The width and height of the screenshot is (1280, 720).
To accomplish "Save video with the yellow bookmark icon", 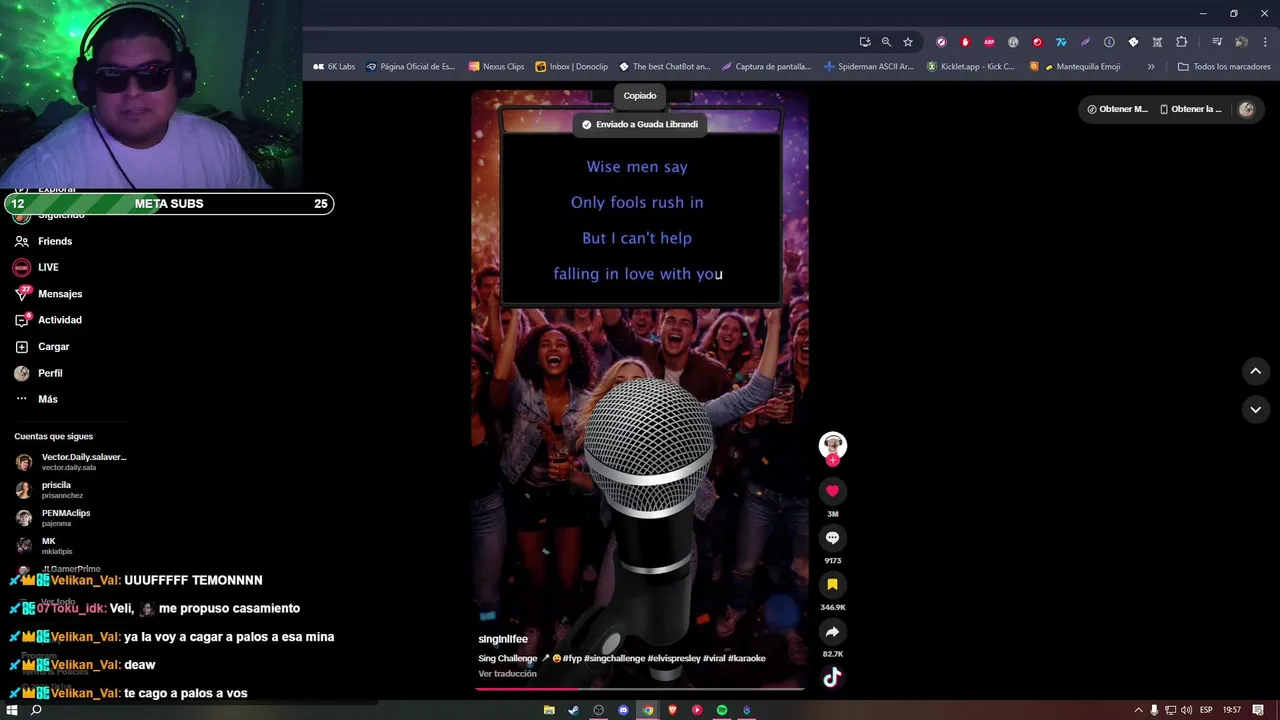I will click(x=832, y=585).
